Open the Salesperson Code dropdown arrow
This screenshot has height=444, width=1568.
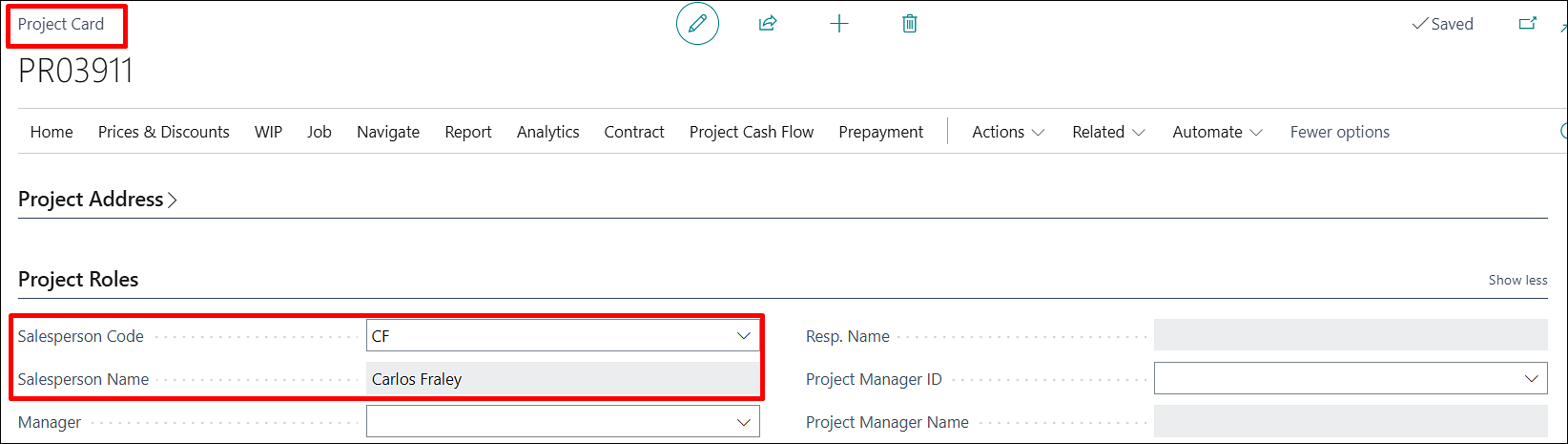[x=744, y=336]
